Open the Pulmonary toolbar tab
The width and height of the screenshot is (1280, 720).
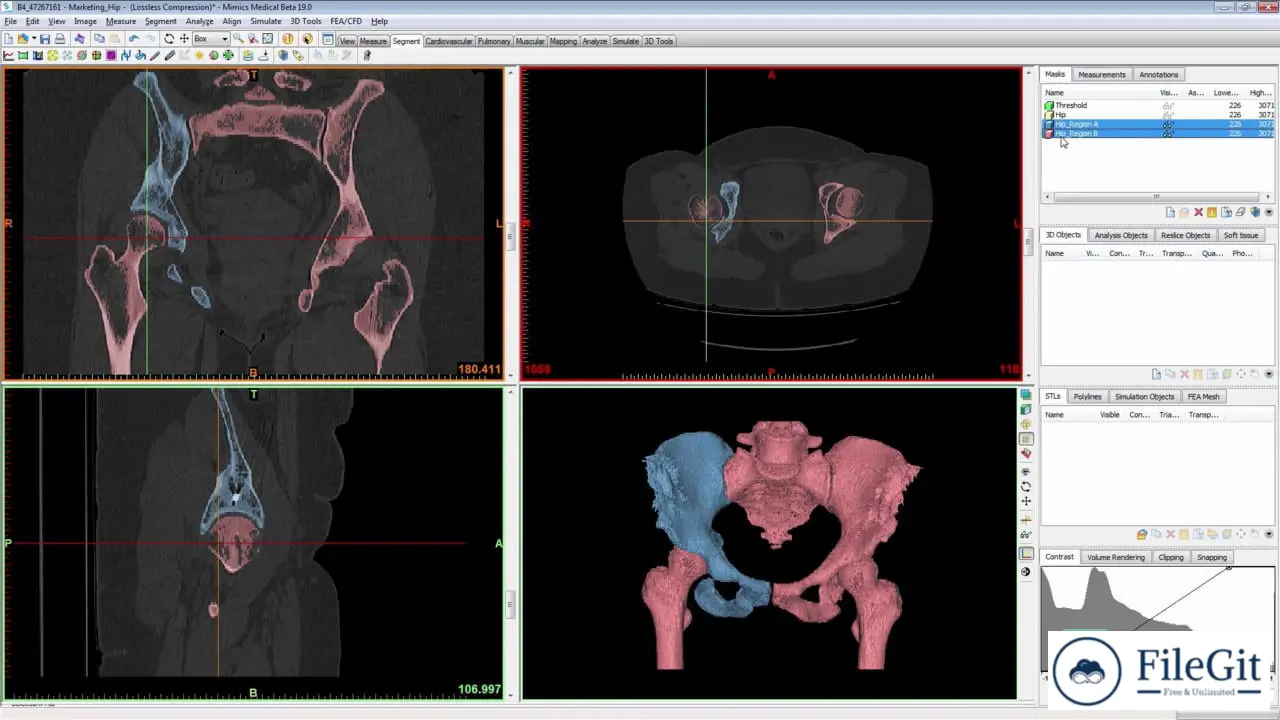coord(494,41)
